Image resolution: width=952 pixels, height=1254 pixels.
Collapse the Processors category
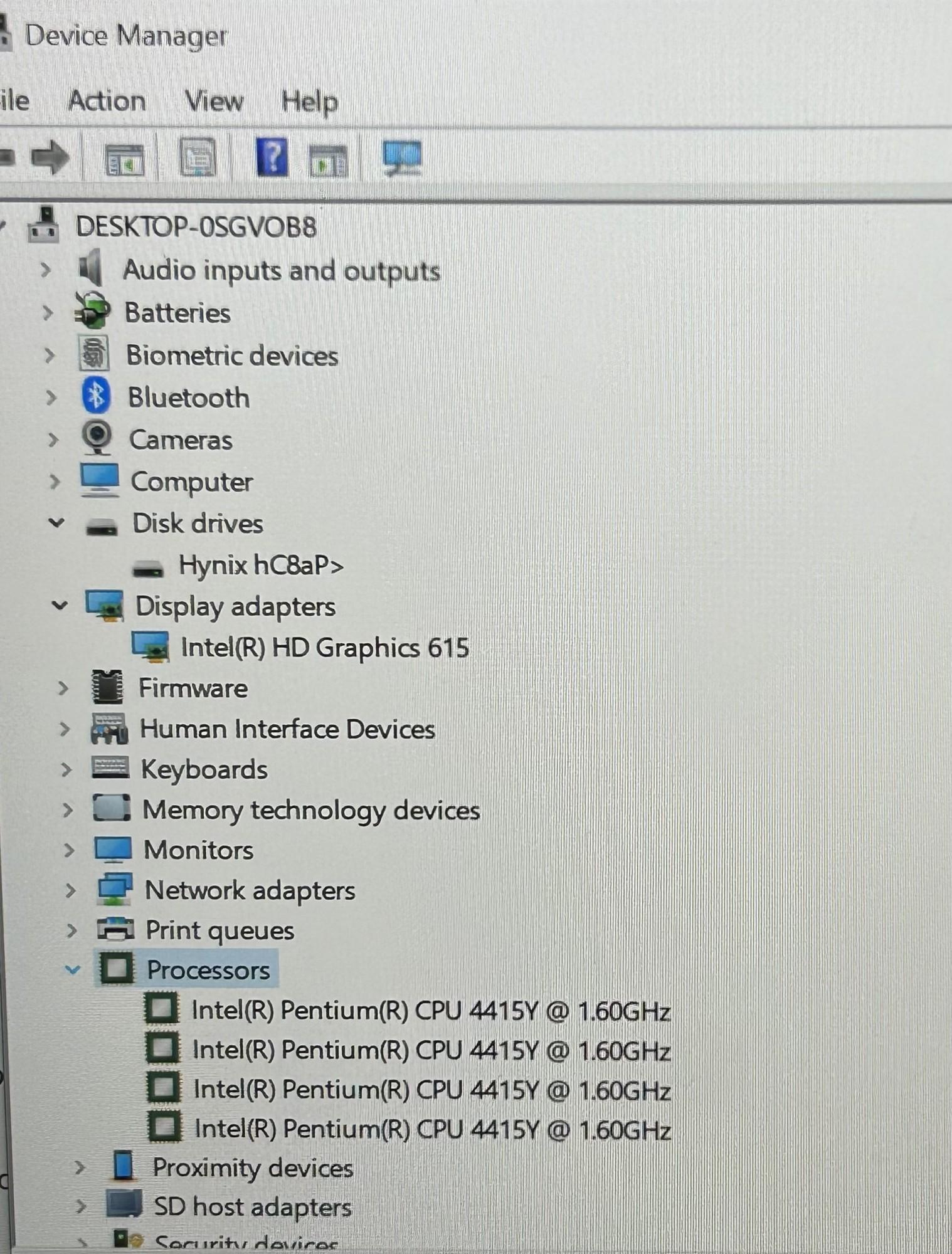(73, 970)
